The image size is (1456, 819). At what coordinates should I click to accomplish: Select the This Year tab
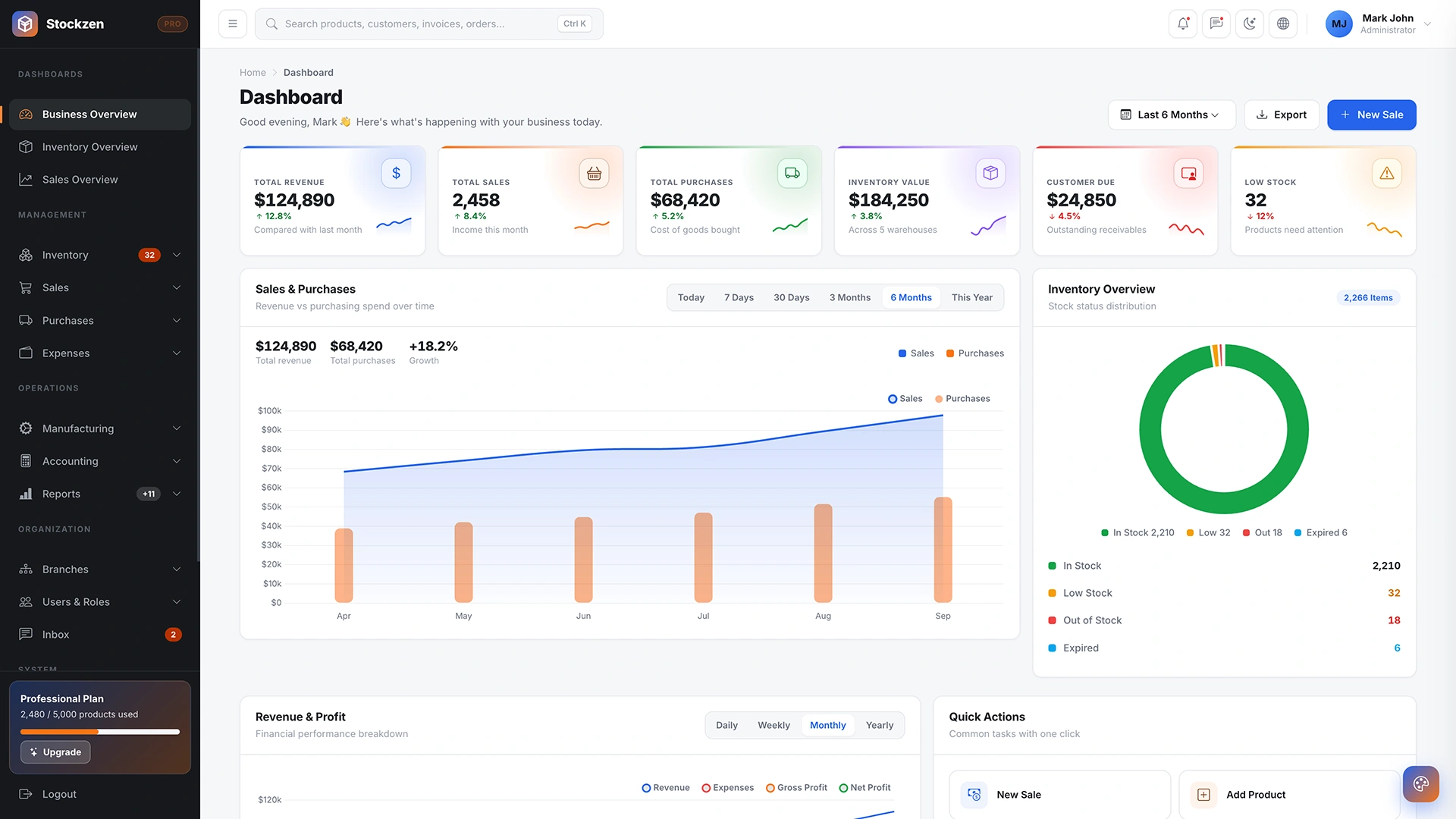[971, 297]
